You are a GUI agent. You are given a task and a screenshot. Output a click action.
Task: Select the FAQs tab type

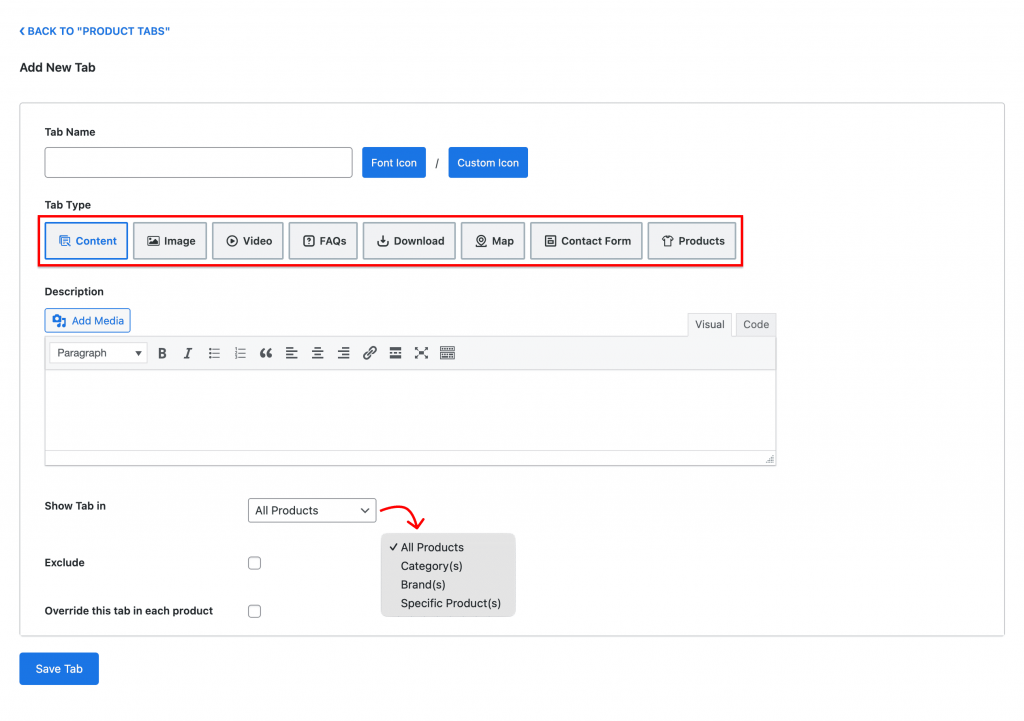click(x=323, y=241)
